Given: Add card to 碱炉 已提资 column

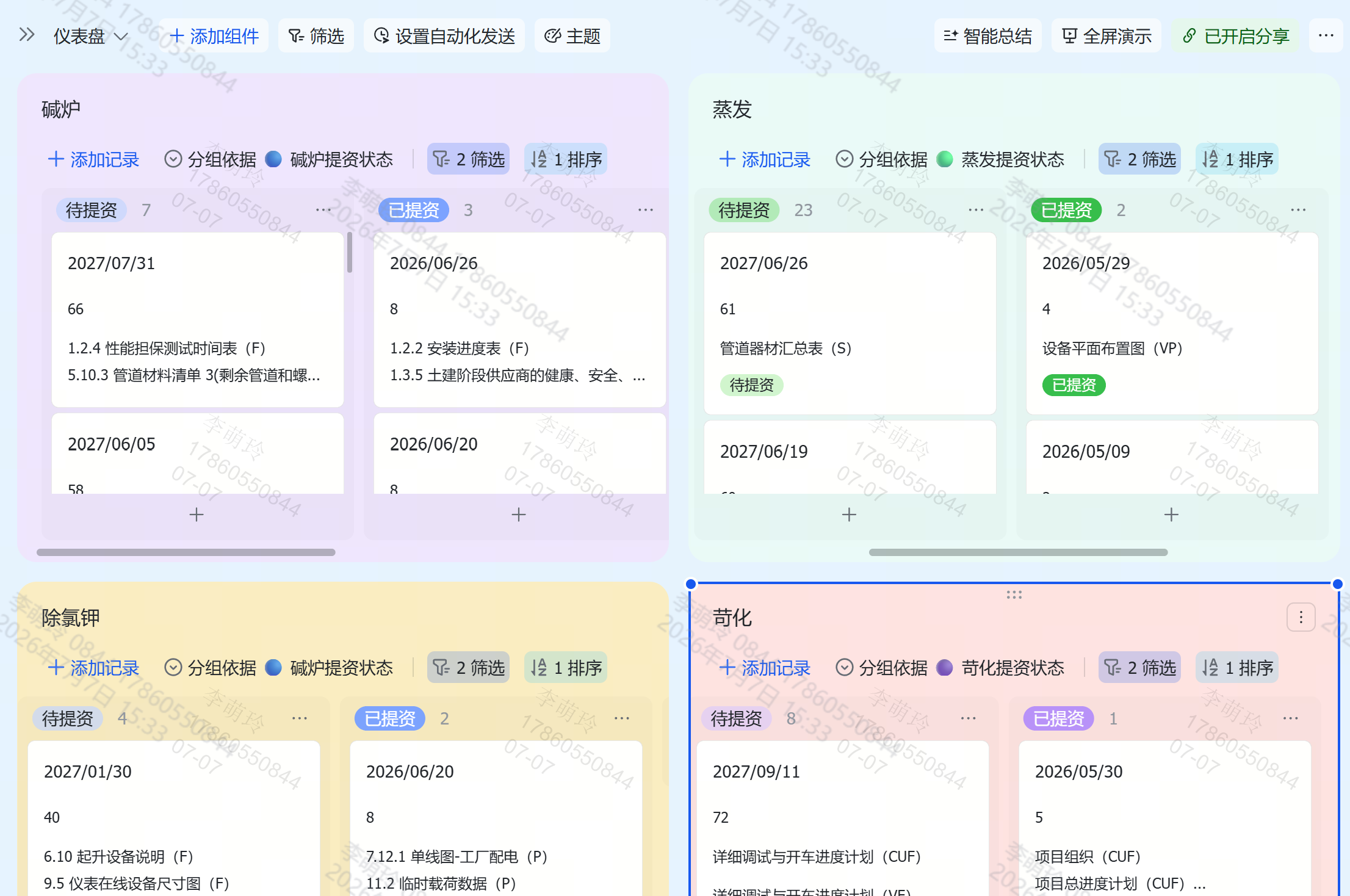Looking at the screenshot, I should 519,515.
